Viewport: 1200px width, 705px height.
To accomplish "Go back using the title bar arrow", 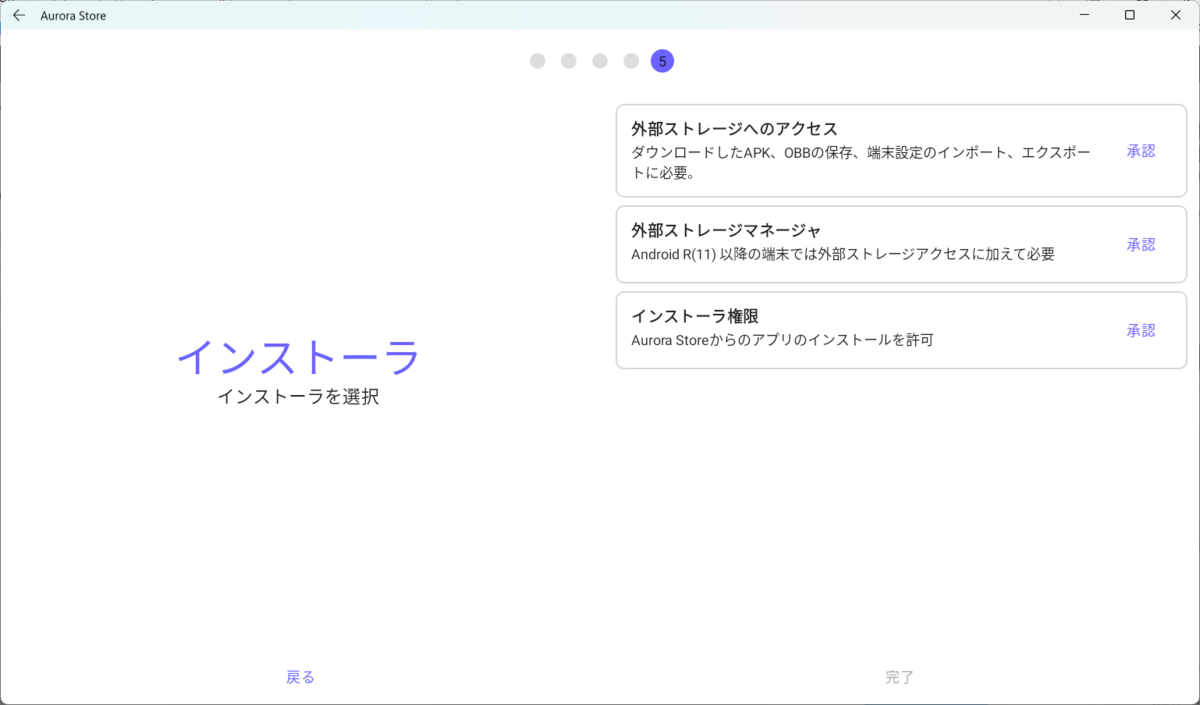I will pyautogui.click(x=19, y=15).
